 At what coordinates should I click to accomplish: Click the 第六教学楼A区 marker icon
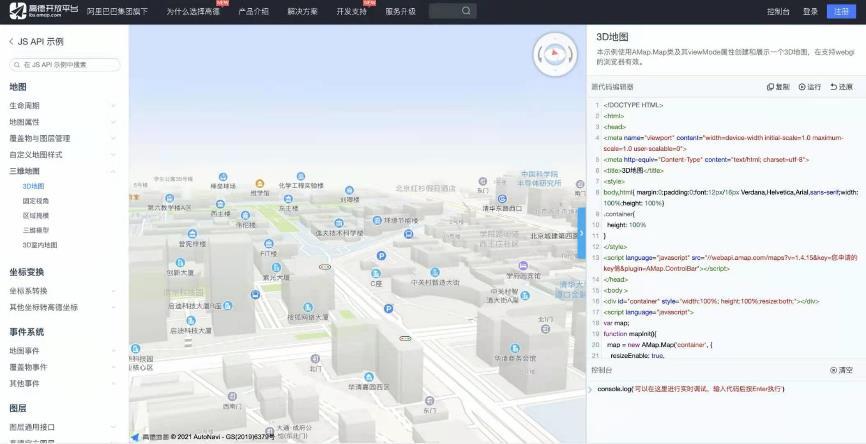click(170, 198)
